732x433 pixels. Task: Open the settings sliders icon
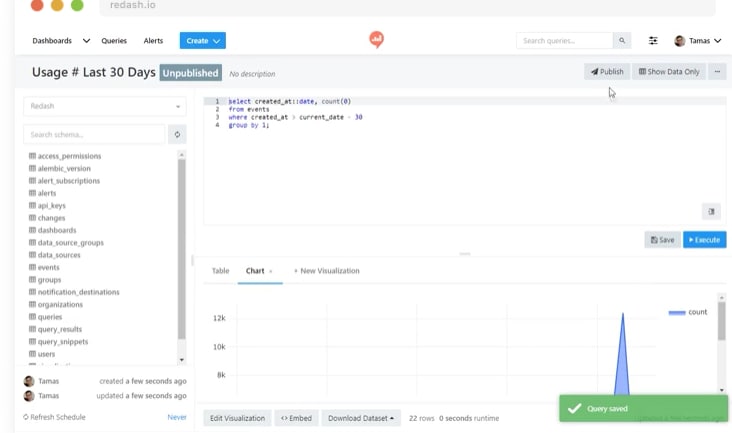pyautogui.click(x=653, y=41)
